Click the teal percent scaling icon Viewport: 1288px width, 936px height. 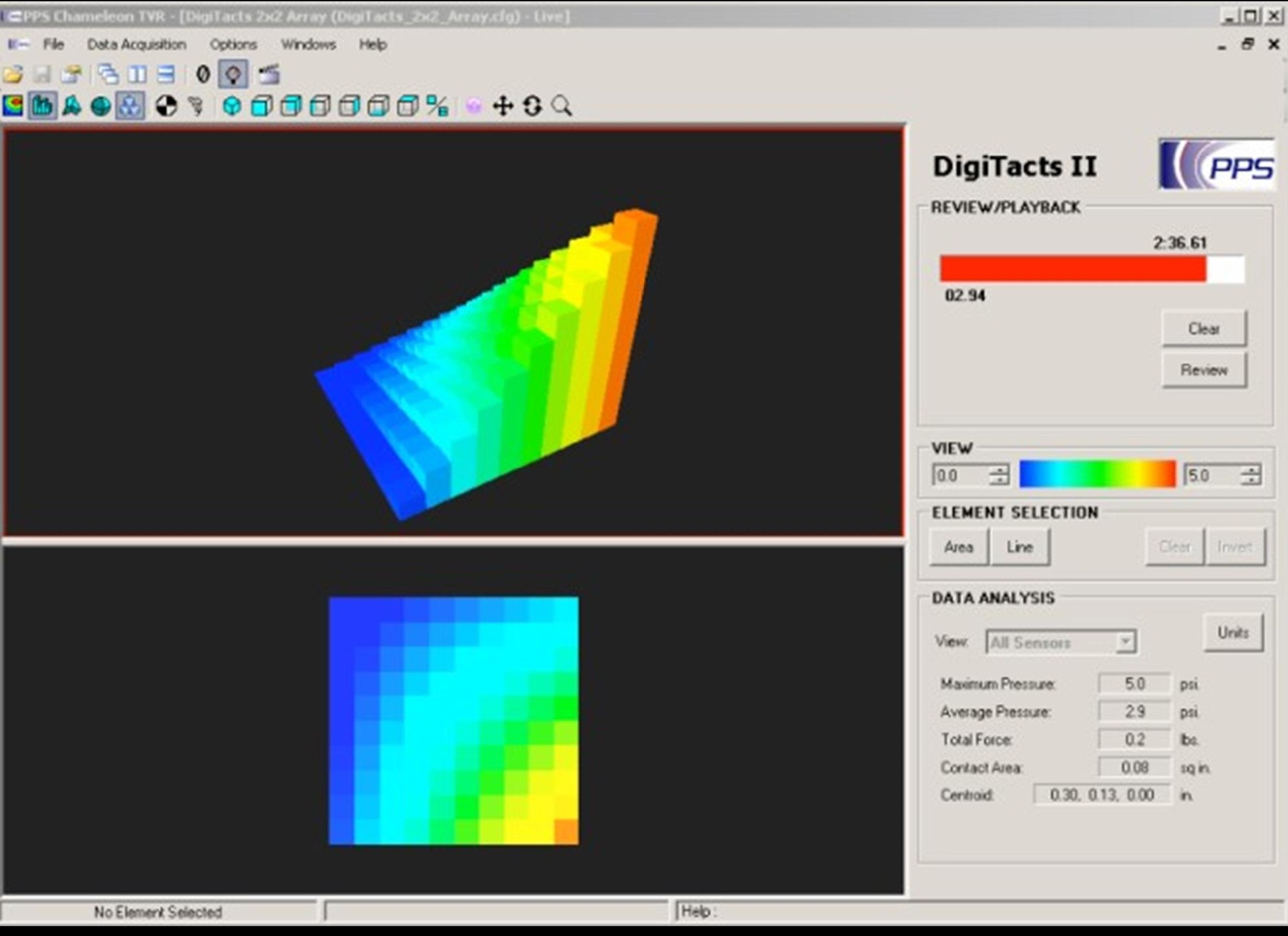[x=437, y=106]
